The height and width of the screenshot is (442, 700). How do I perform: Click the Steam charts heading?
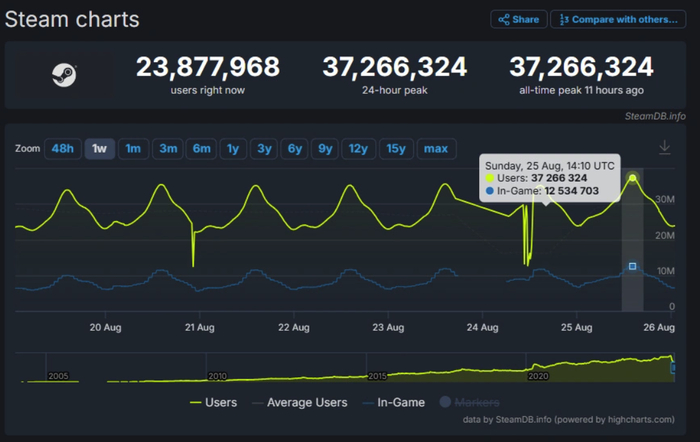[72, 19]
